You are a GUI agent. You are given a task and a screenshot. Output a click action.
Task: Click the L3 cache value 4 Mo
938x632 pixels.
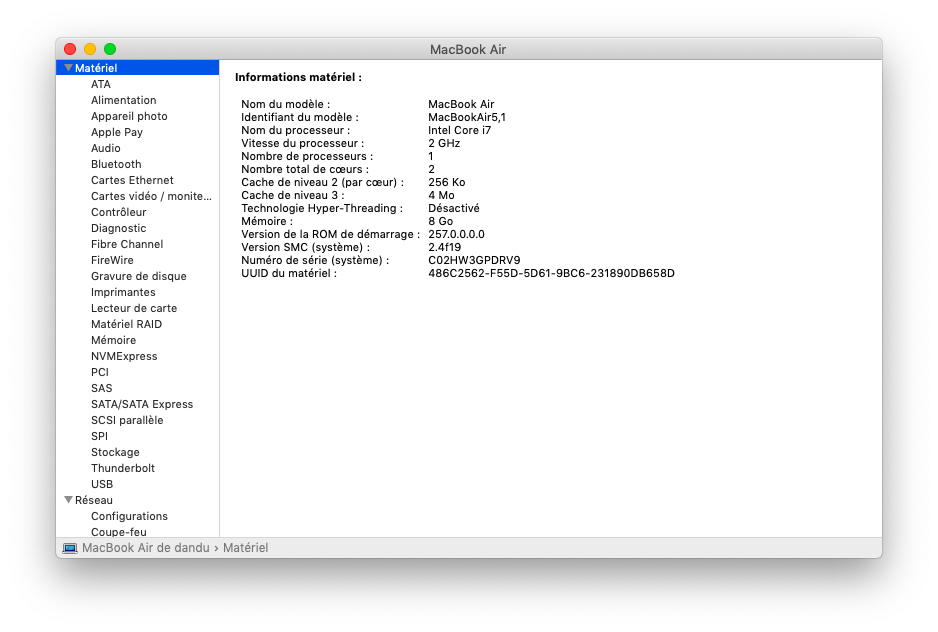(441, 196)
